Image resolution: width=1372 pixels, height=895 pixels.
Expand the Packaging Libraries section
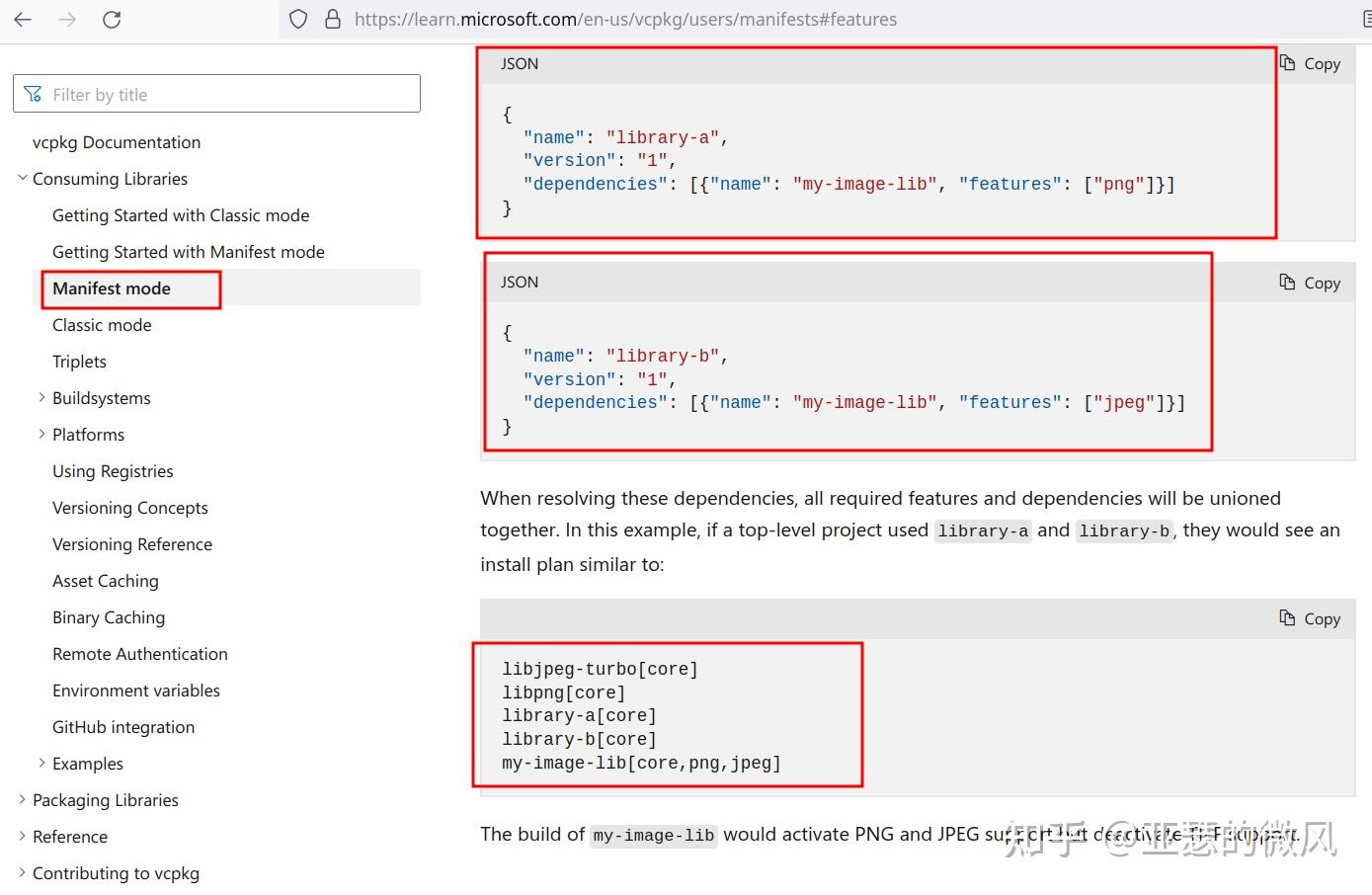(23, 800)
